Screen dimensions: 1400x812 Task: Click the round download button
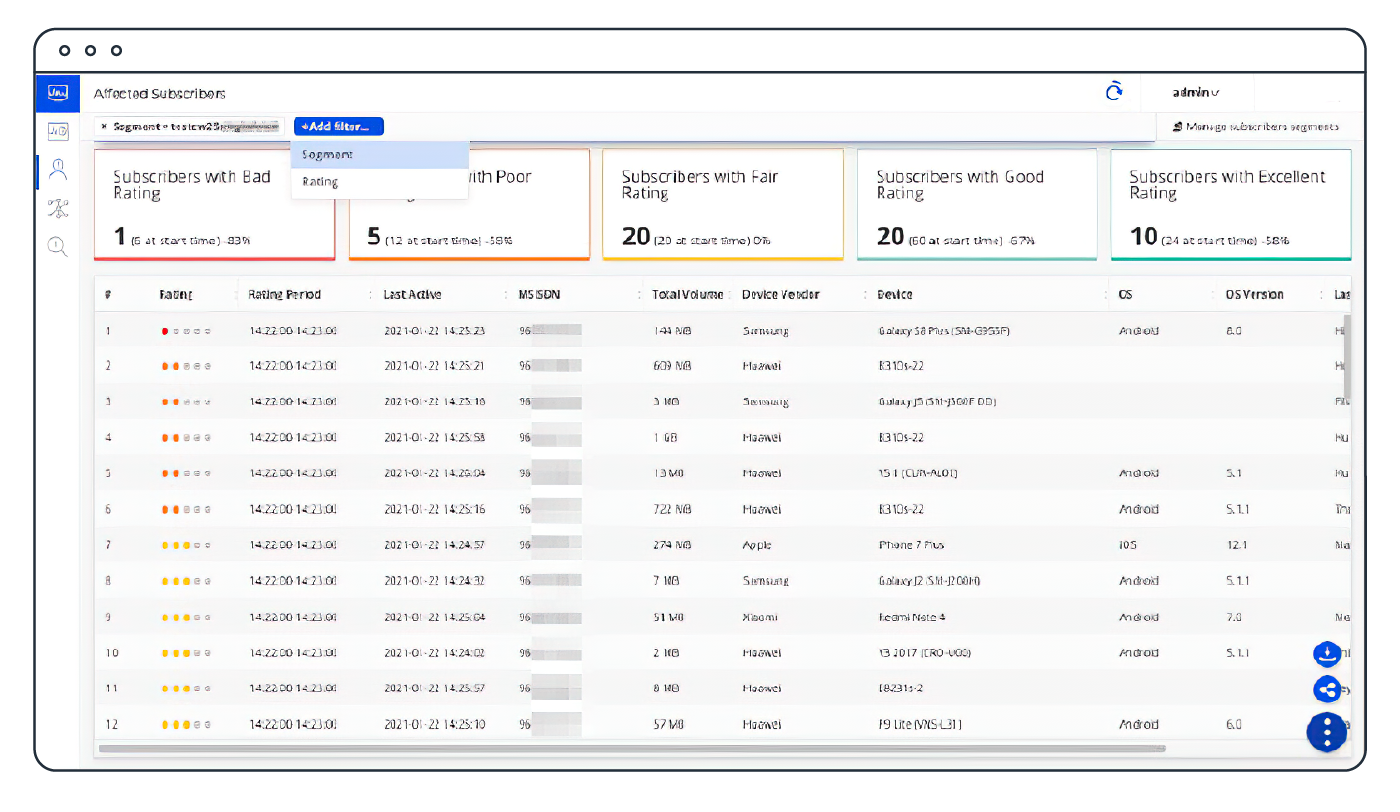click(x=1327, y=654)
